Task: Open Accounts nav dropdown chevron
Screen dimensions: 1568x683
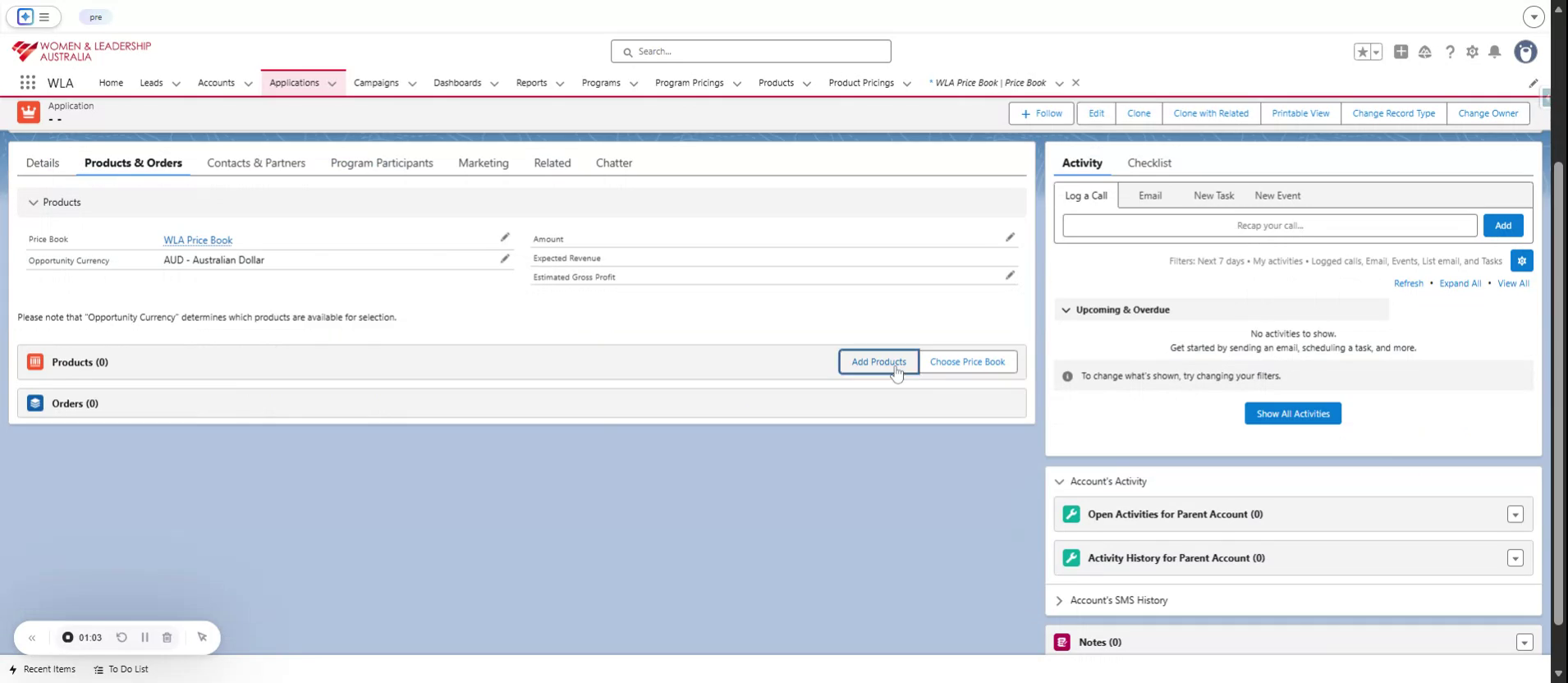Action: click(248, 84)
